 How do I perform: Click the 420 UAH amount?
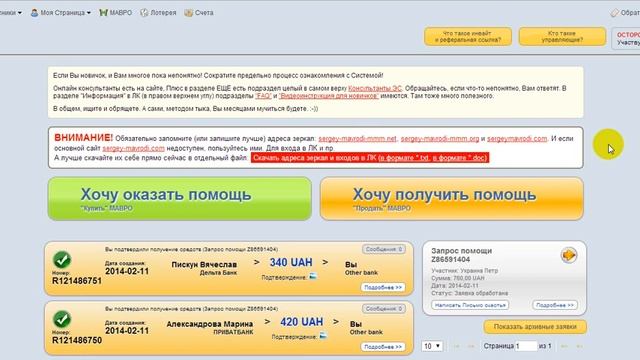point(301,322)
